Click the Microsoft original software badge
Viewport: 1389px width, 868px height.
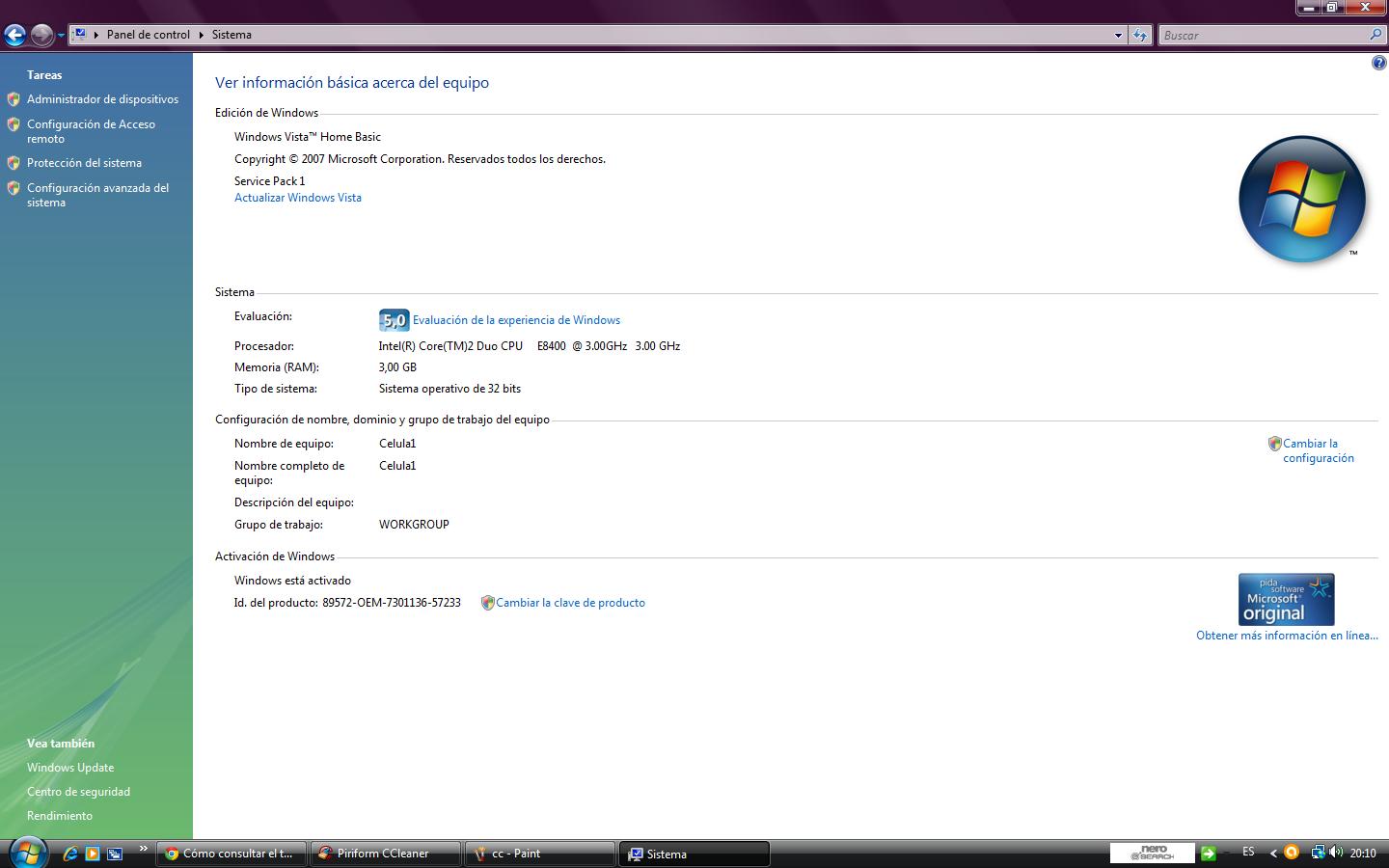pyautogui.click(x=1286, y=599)
